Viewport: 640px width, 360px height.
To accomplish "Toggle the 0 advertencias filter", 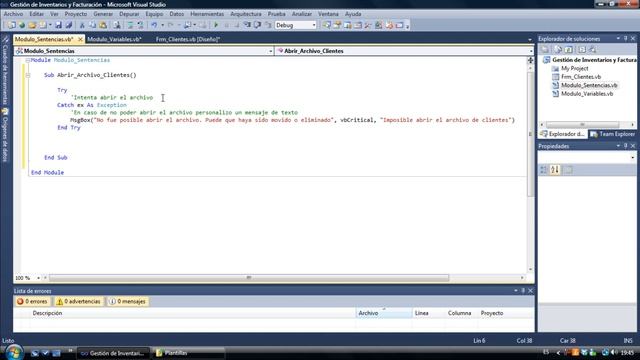I will [x=78, y=302].
